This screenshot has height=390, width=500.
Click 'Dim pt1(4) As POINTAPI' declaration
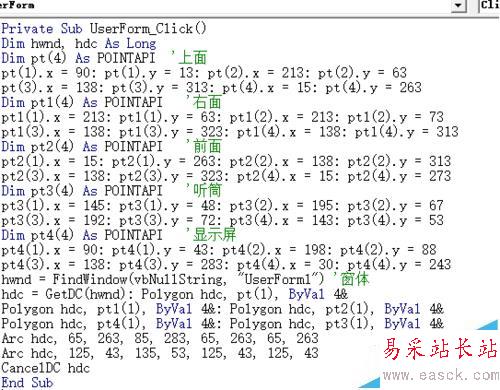[82, 102]
